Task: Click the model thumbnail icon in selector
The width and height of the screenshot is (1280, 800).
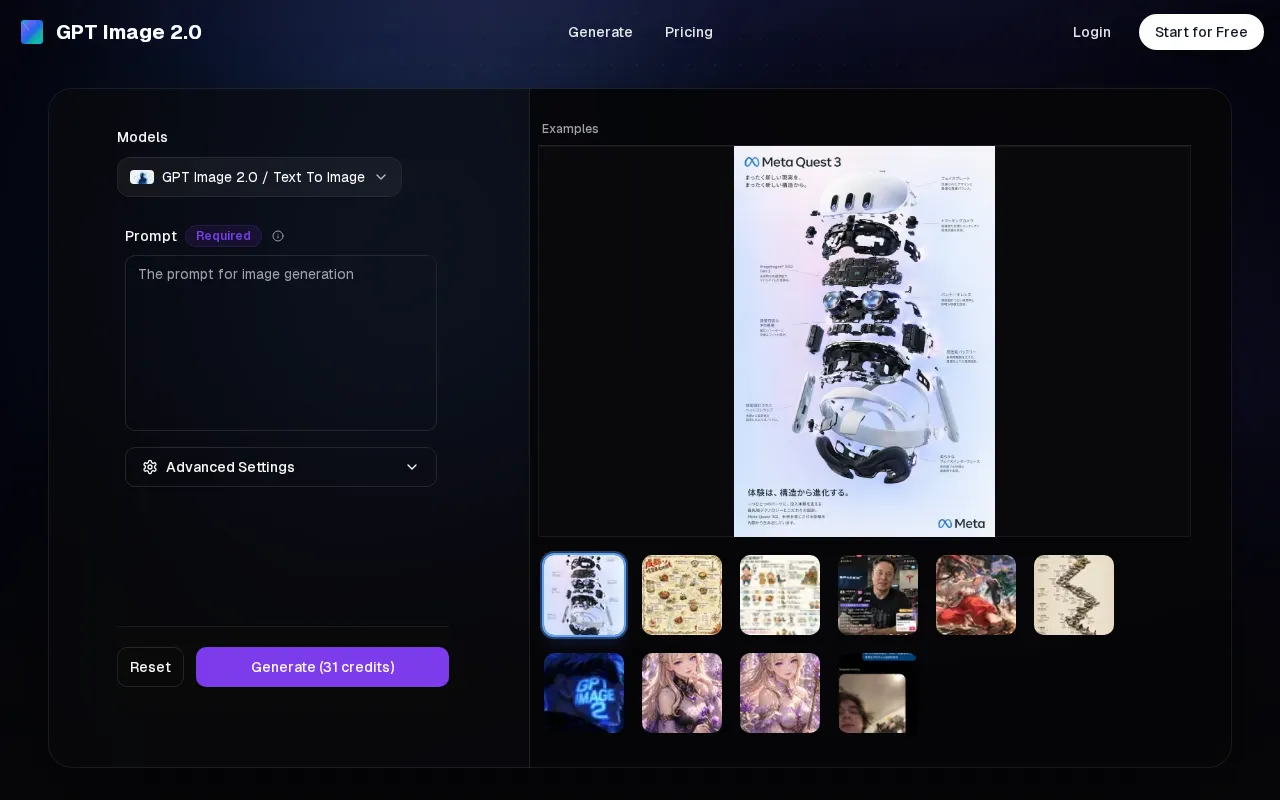Action: pos(142,177)
